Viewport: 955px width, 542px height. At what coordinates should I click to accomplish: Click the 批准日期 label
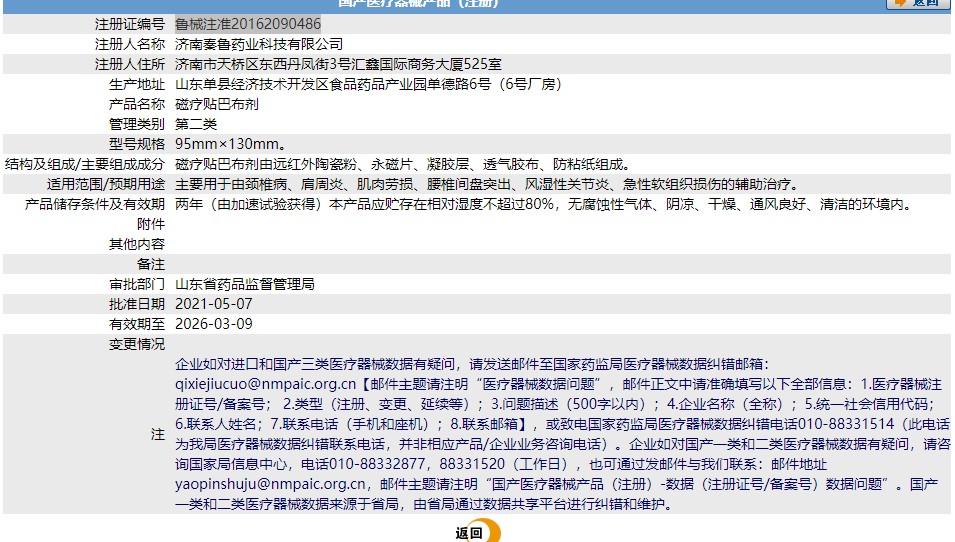tap(137, 304)
